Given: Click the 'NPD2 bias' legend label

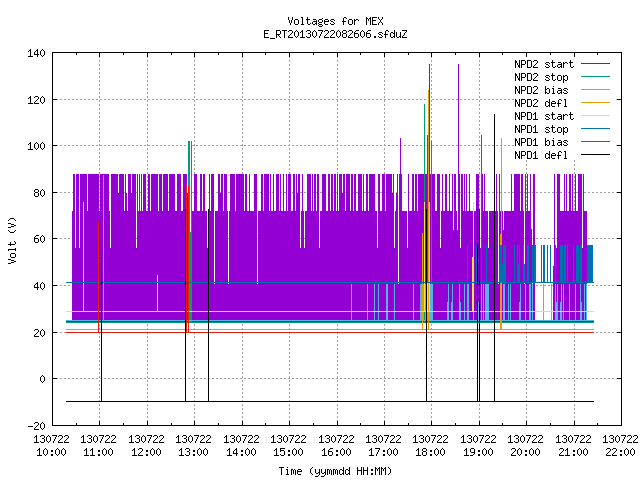Looking at the screenshot, I should 541,90.
